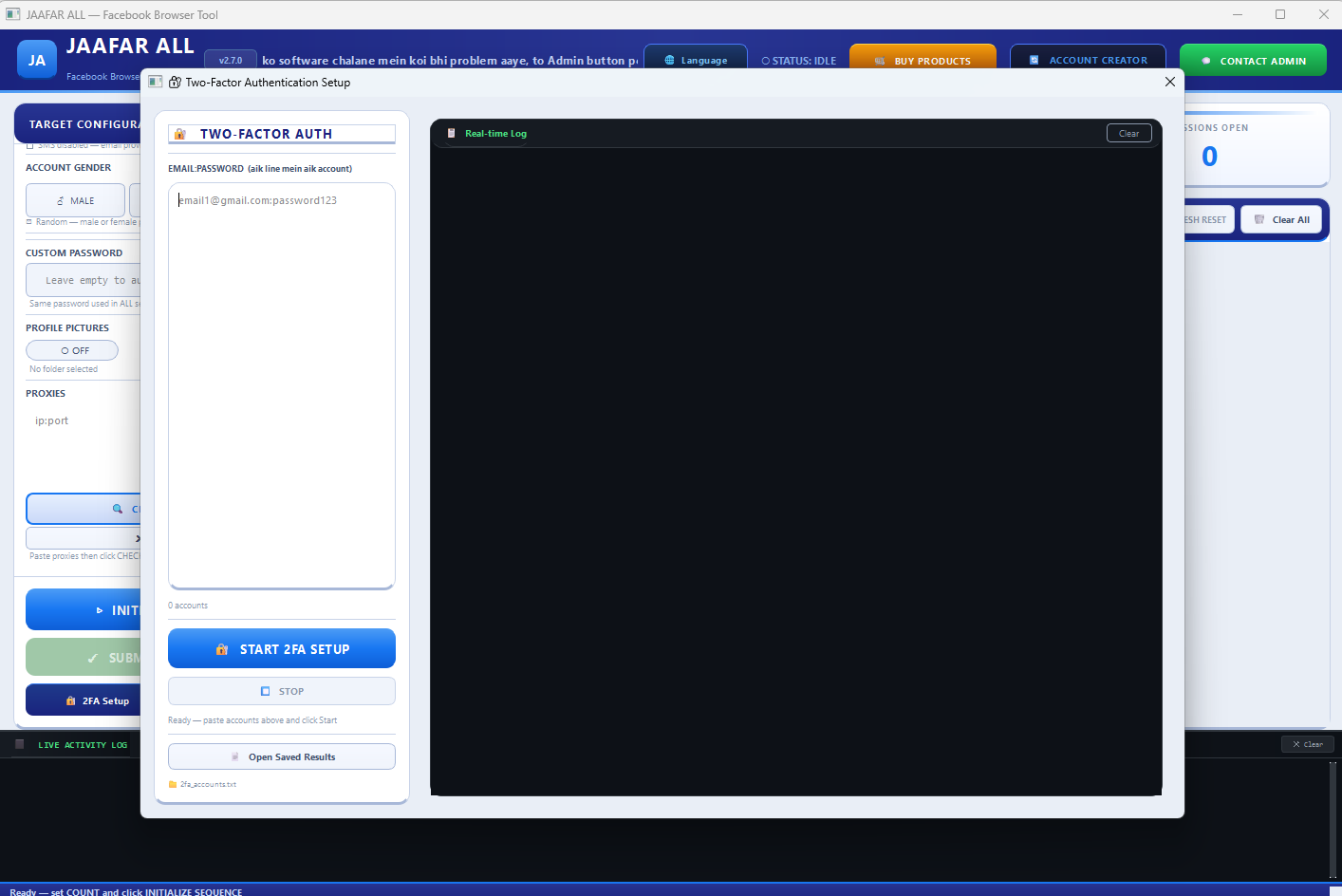Click the CONTACT ADMIN button
This screenshot has width=1342, height=896.
(x=1254, y=60)
